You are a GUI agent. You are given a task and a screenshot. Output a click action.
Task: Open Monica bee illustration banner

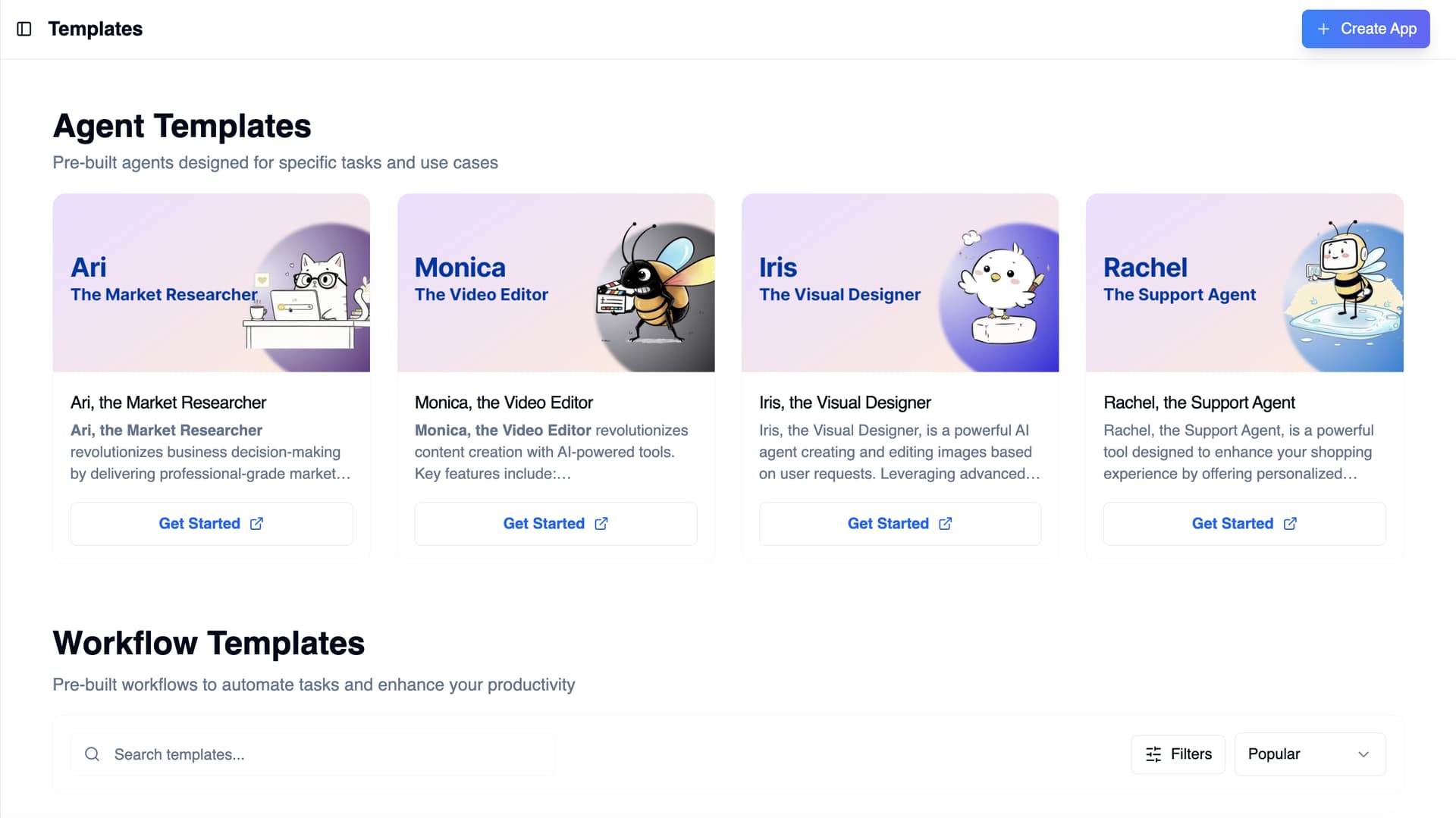click(x=556, y=283)
